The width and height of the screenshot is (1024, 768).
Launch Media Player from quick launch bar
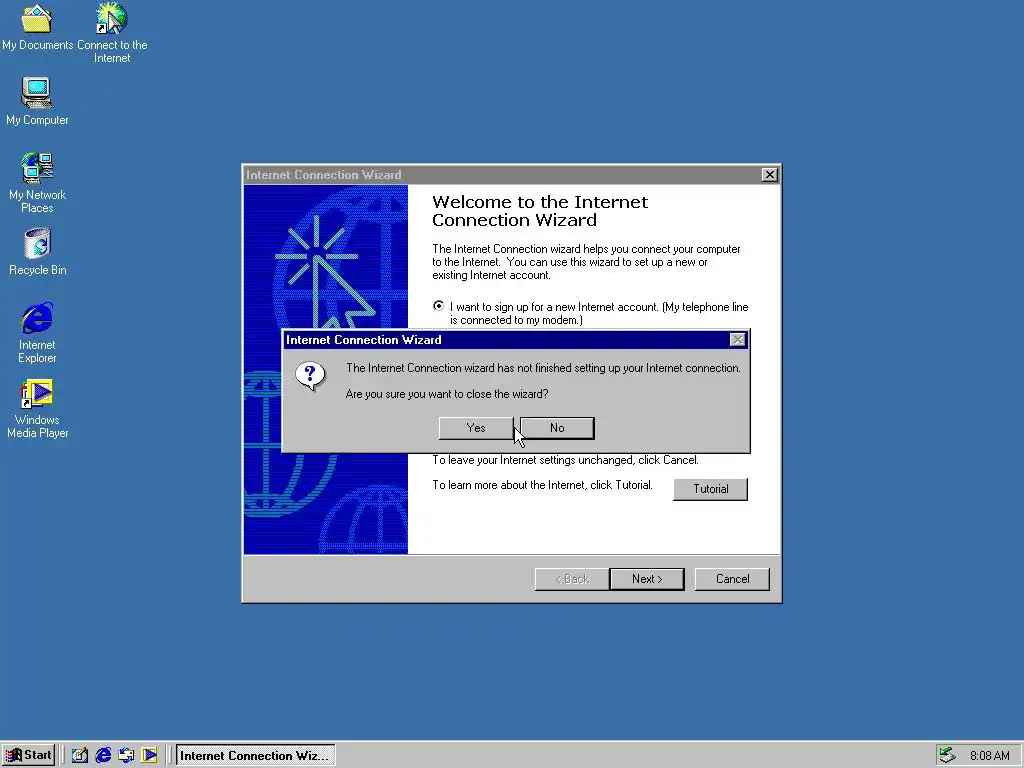point(150,756)
